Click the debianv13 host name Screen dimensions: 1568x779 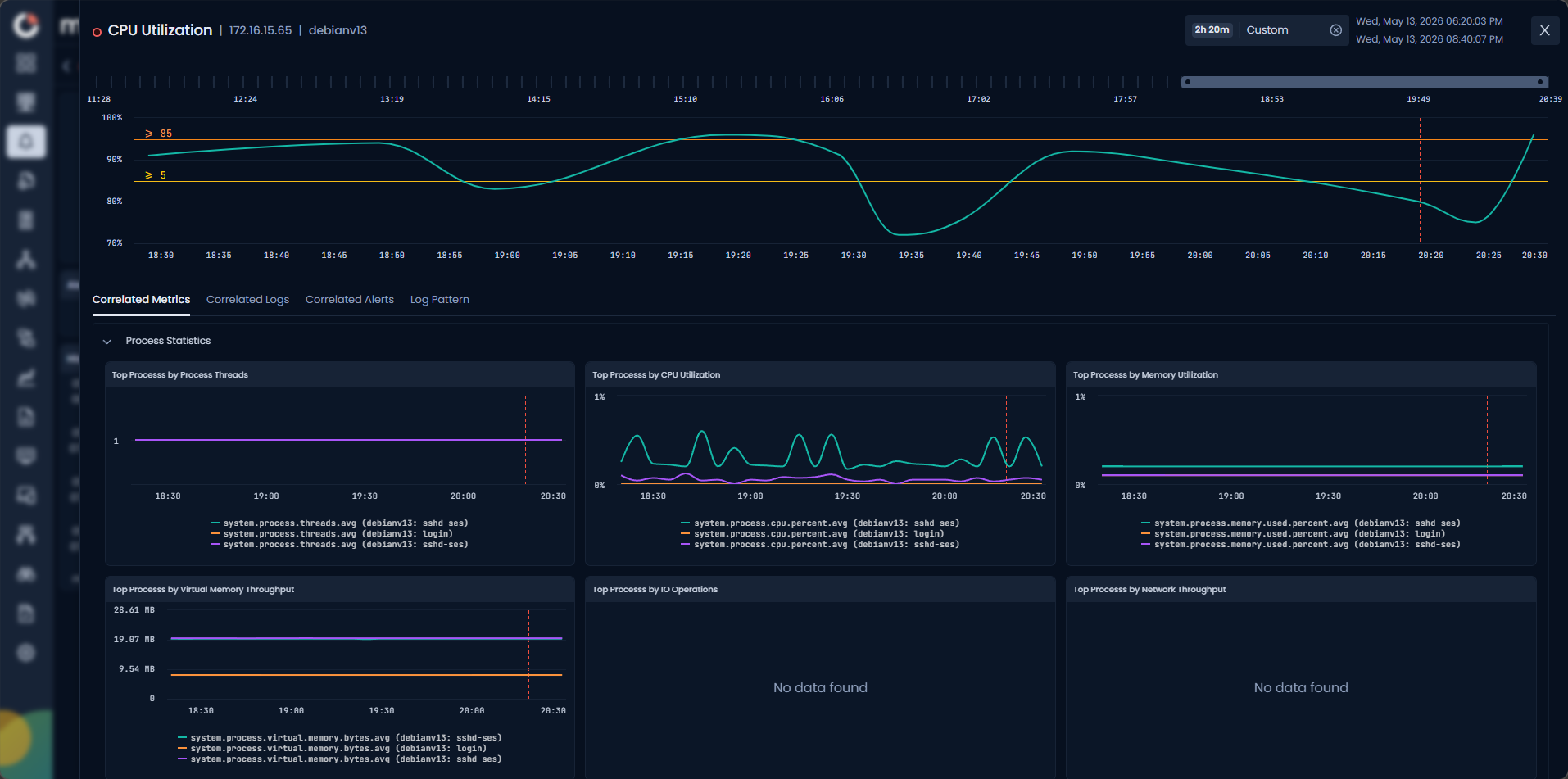point(338,30)
